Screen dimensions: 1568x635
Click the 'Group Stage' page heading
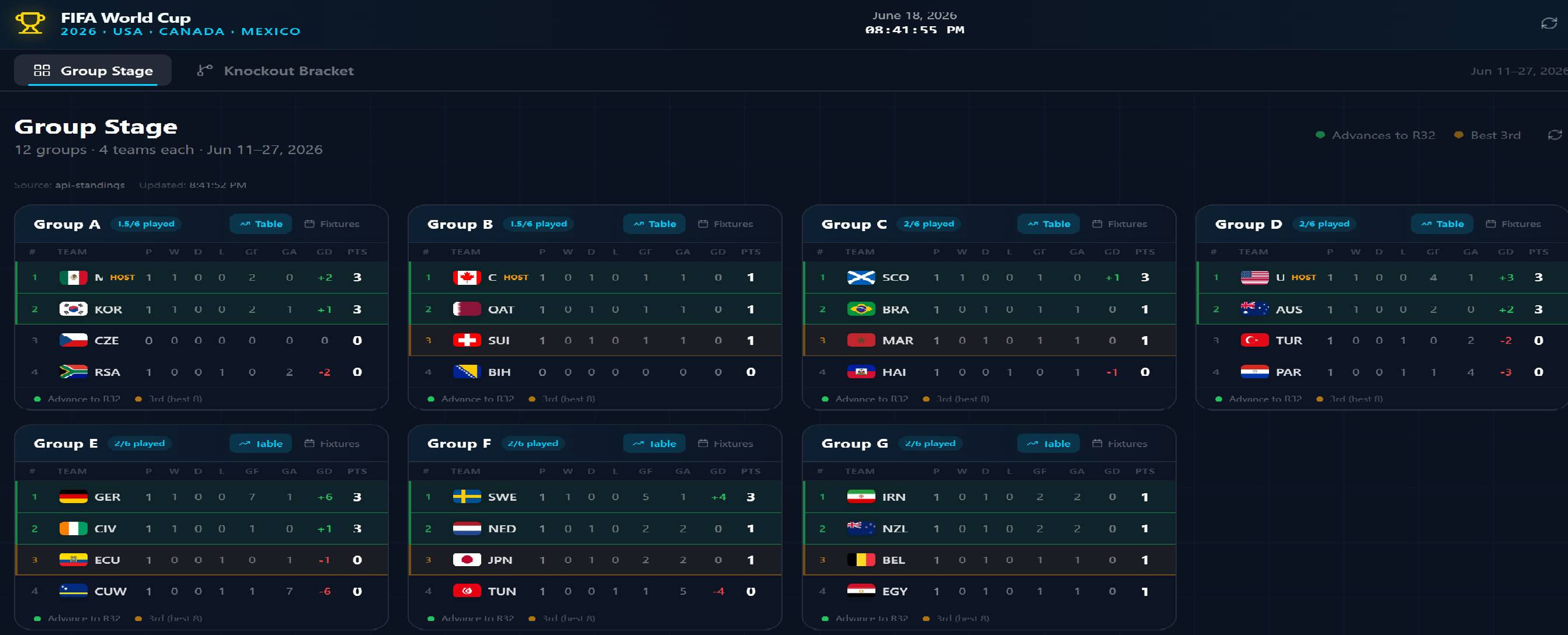(96, 127)
